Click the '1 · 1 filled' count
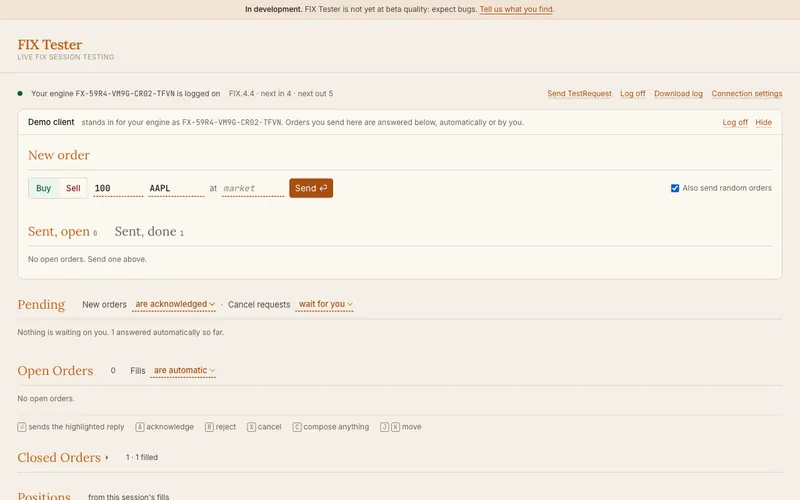 [x=142, y=457]
